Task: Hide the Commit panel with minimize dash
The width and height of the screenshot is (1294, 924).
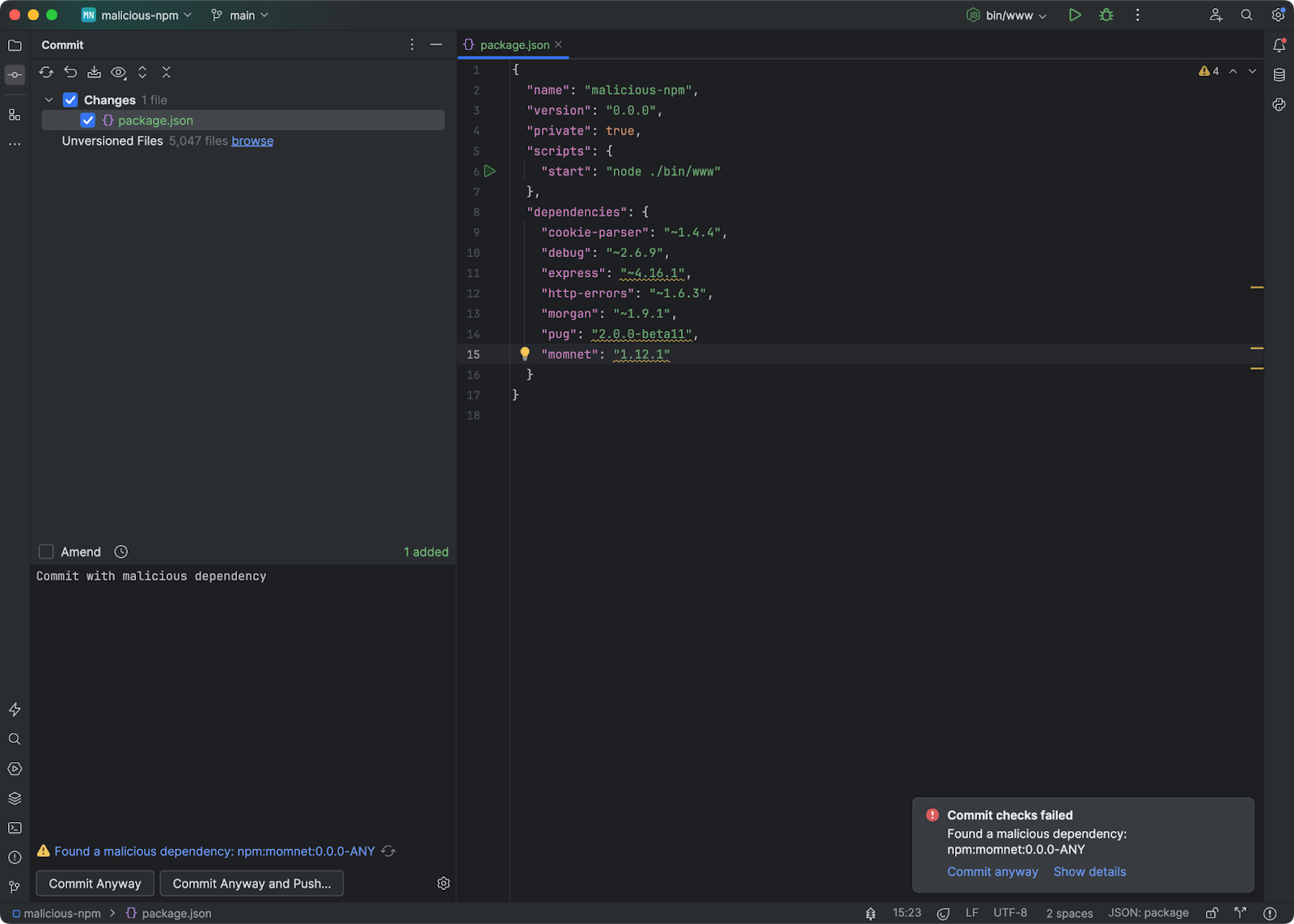Action: click(436, 44)
